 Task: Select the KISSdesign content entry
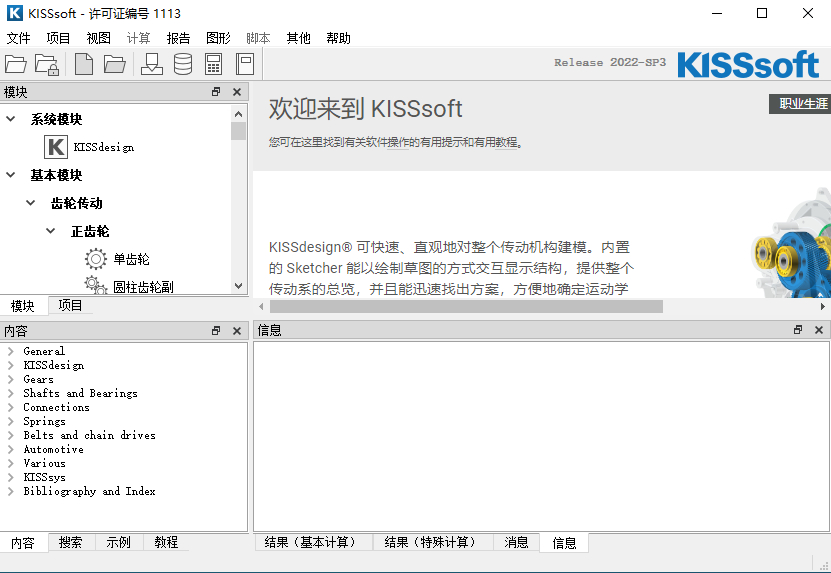(54, 365)
